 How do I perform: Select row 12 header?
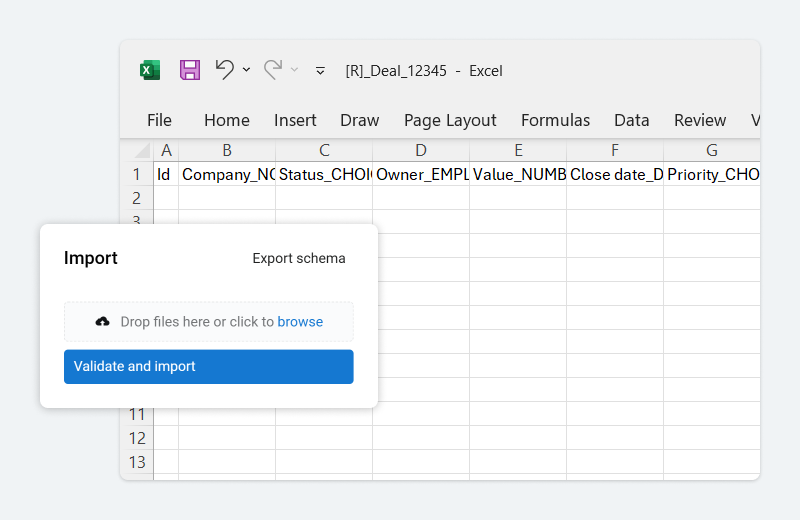137,438
